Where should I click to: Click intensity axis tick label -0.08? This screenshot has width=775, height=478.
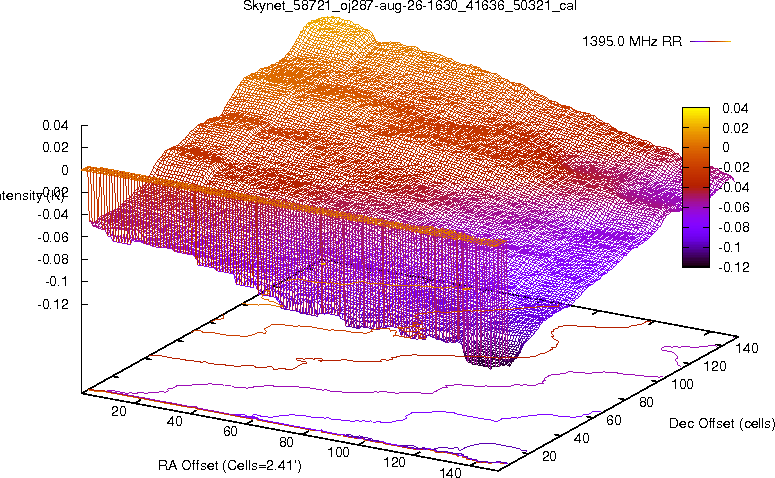(53, 259)
